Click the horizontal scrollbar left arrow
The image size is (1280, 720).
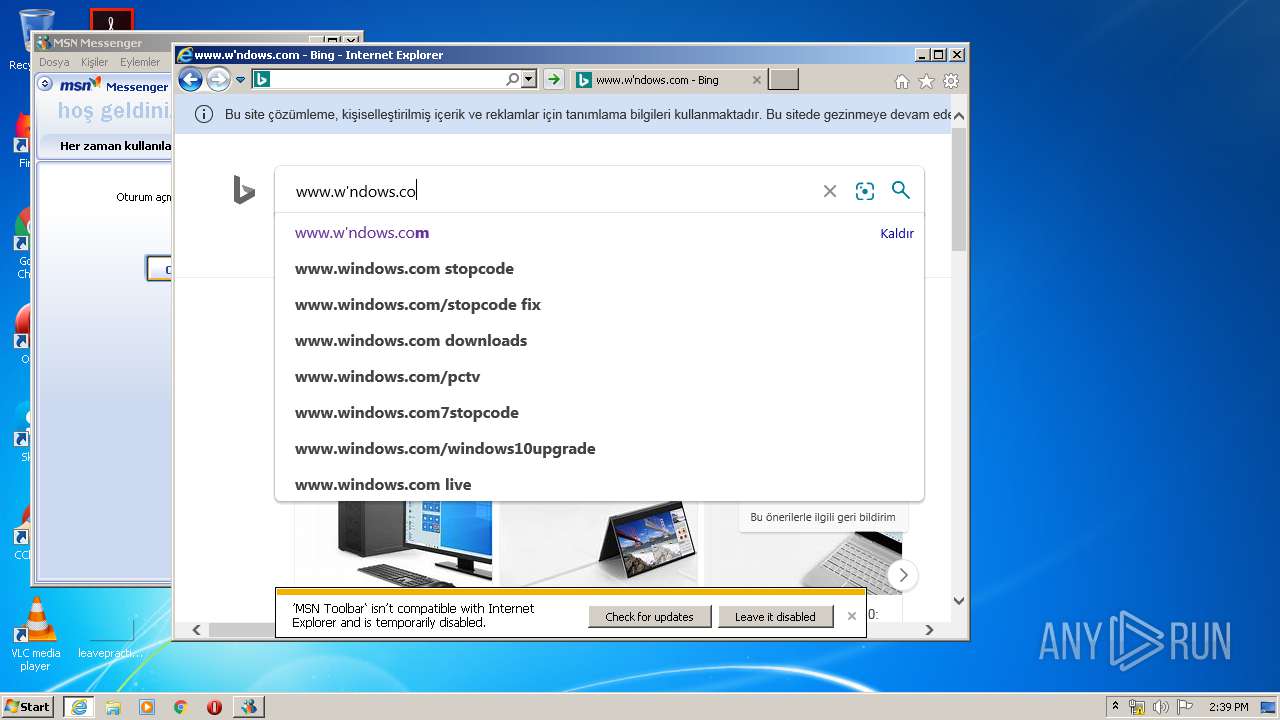(x=196, y=629)
